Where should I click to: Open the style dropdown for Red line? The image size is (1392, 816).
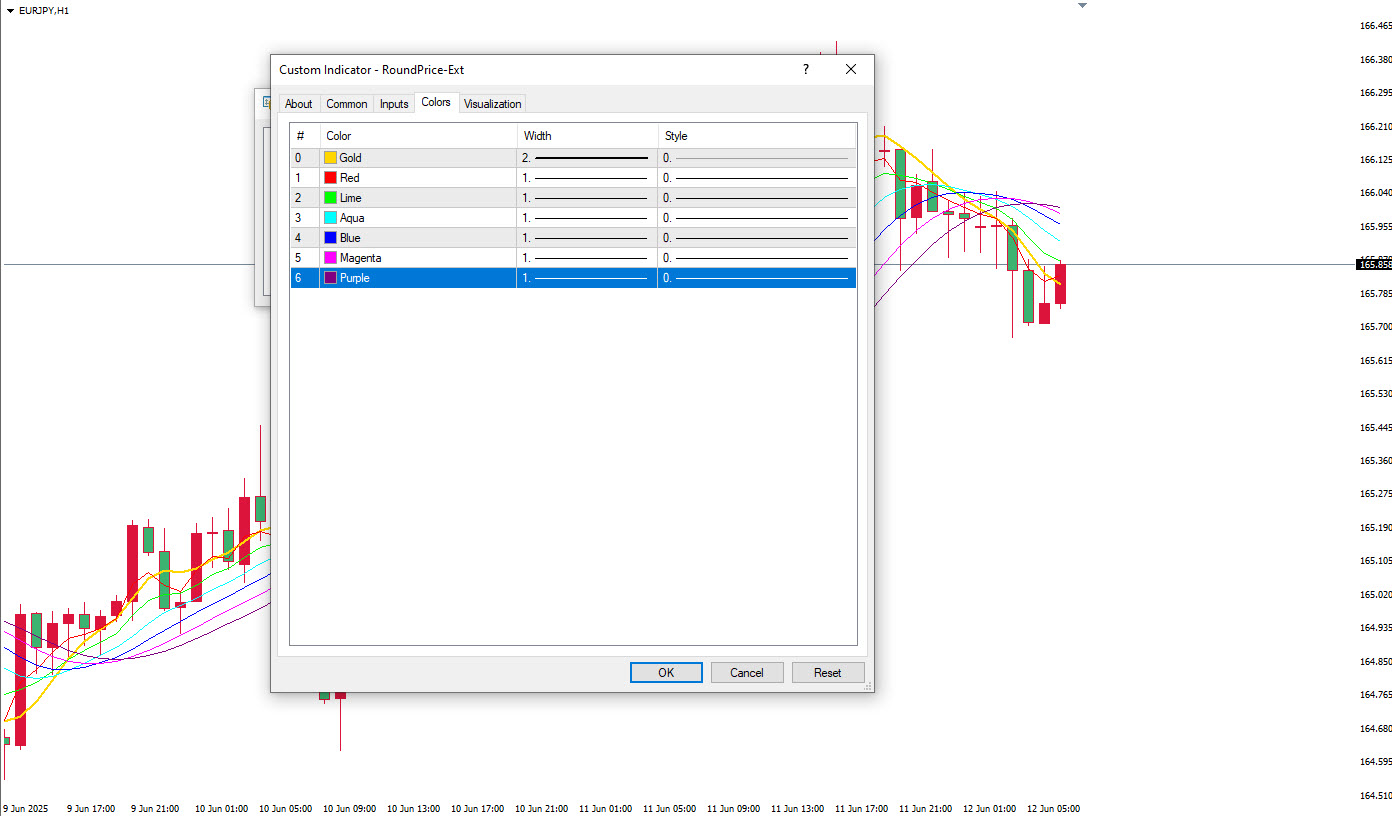pos(756,178)
